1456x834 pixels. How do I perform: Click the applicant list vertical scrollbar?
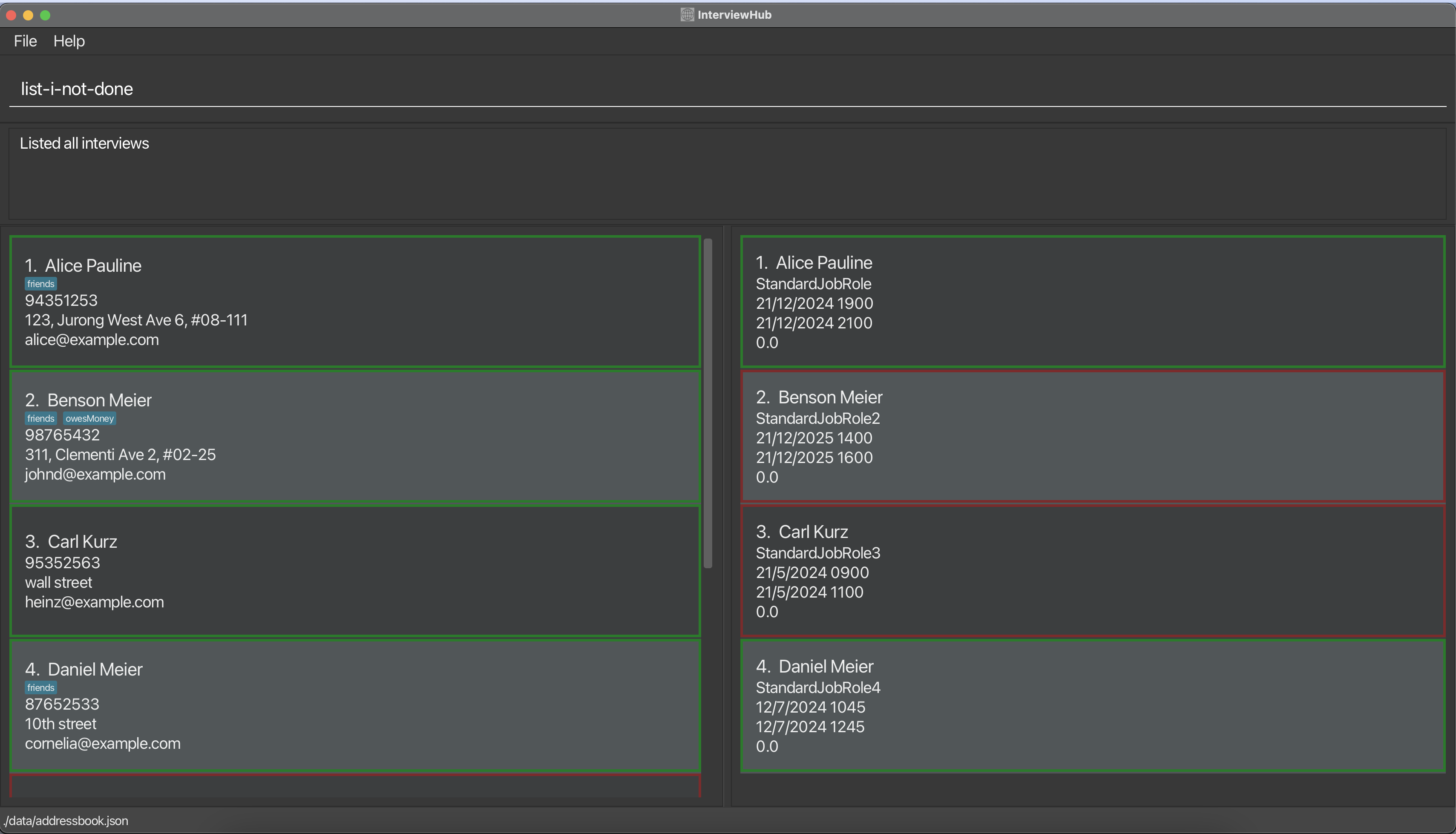point(708,403)
